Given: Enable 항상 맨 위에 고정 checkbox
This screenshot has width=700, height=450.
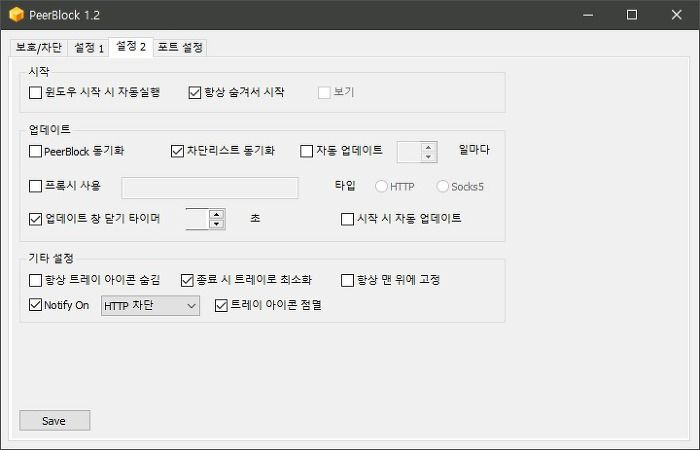Looking at the screenshot, I should coord(347,280).
